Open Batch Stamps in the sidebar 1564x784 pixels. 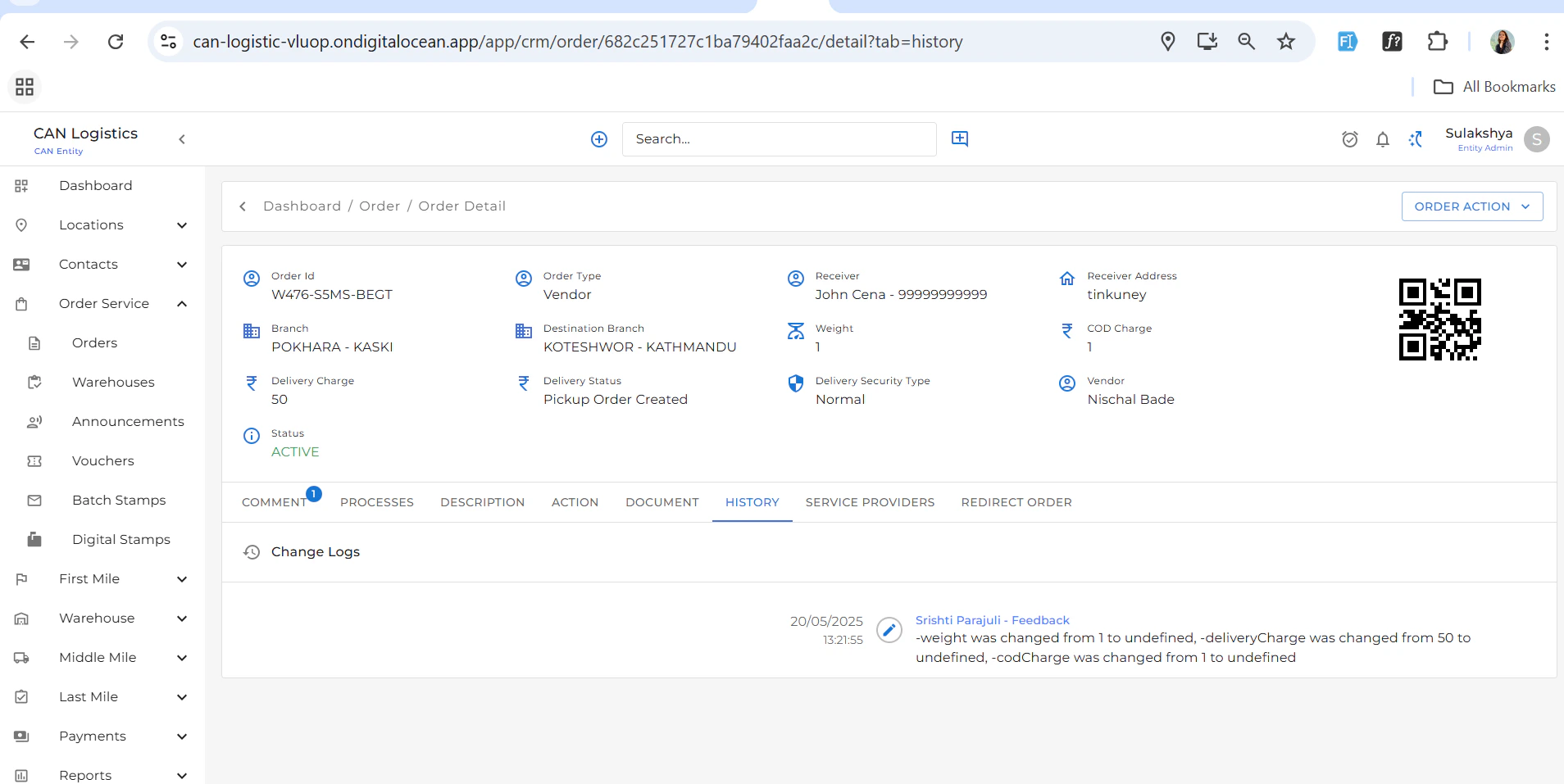tap(102, 501)
